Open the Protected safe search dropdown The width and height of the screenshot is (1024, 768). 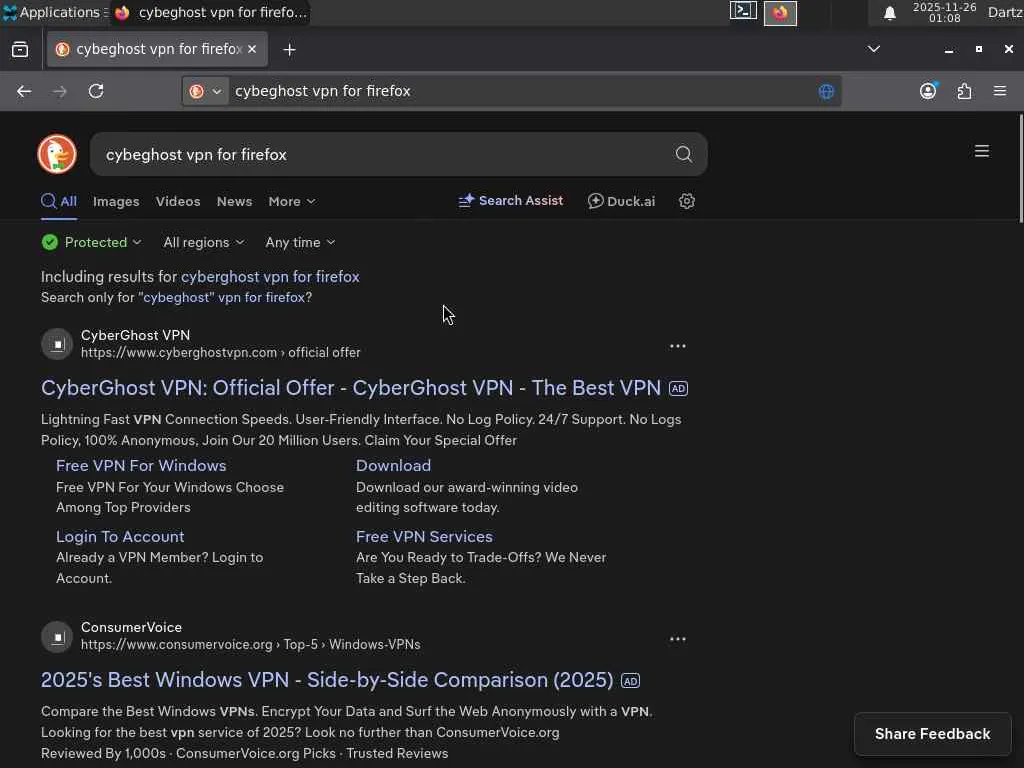[92, 242]
